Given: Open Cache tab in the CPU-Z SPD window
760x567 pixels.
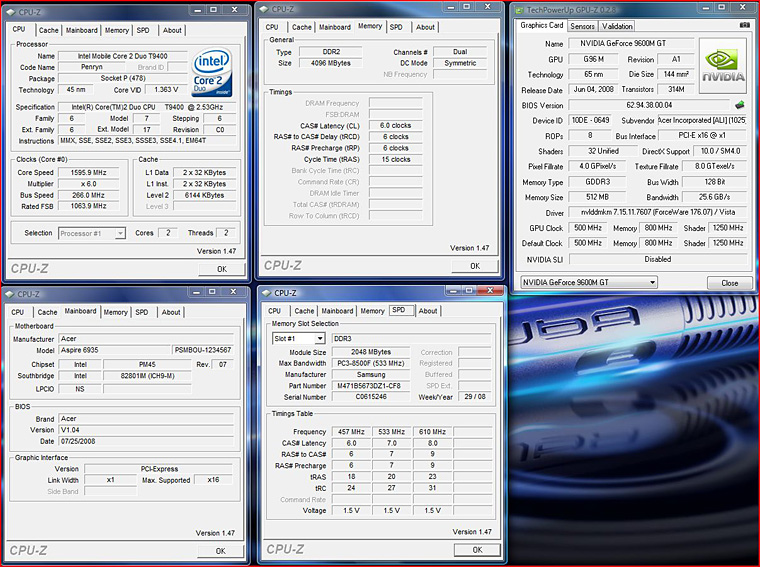Looking at the screenshot, I should pyautogui.click(x=304, y=311).
